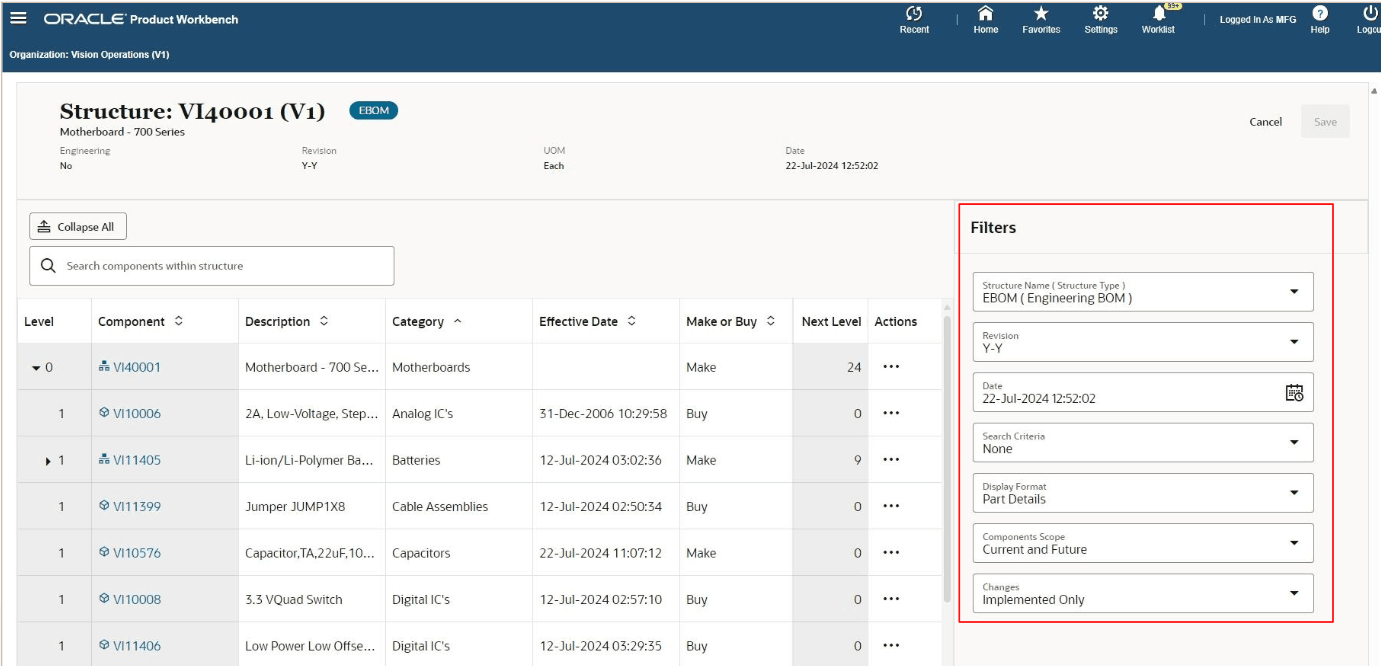Open the hamburger navigation menu
The height and width of the screenshot is (666, 1381).
[x=18, y=18]
